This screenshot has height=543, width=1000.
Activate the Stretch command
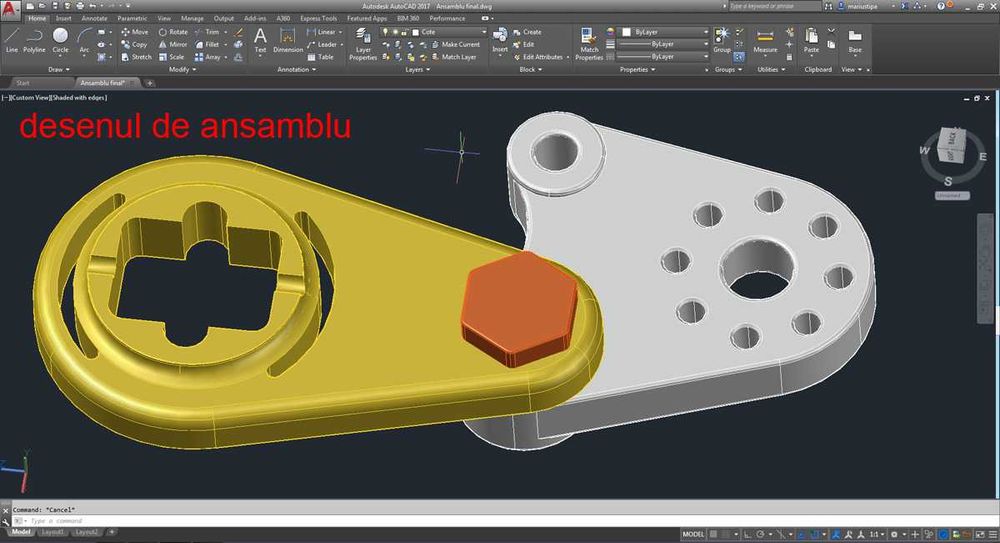coord(136,57)
